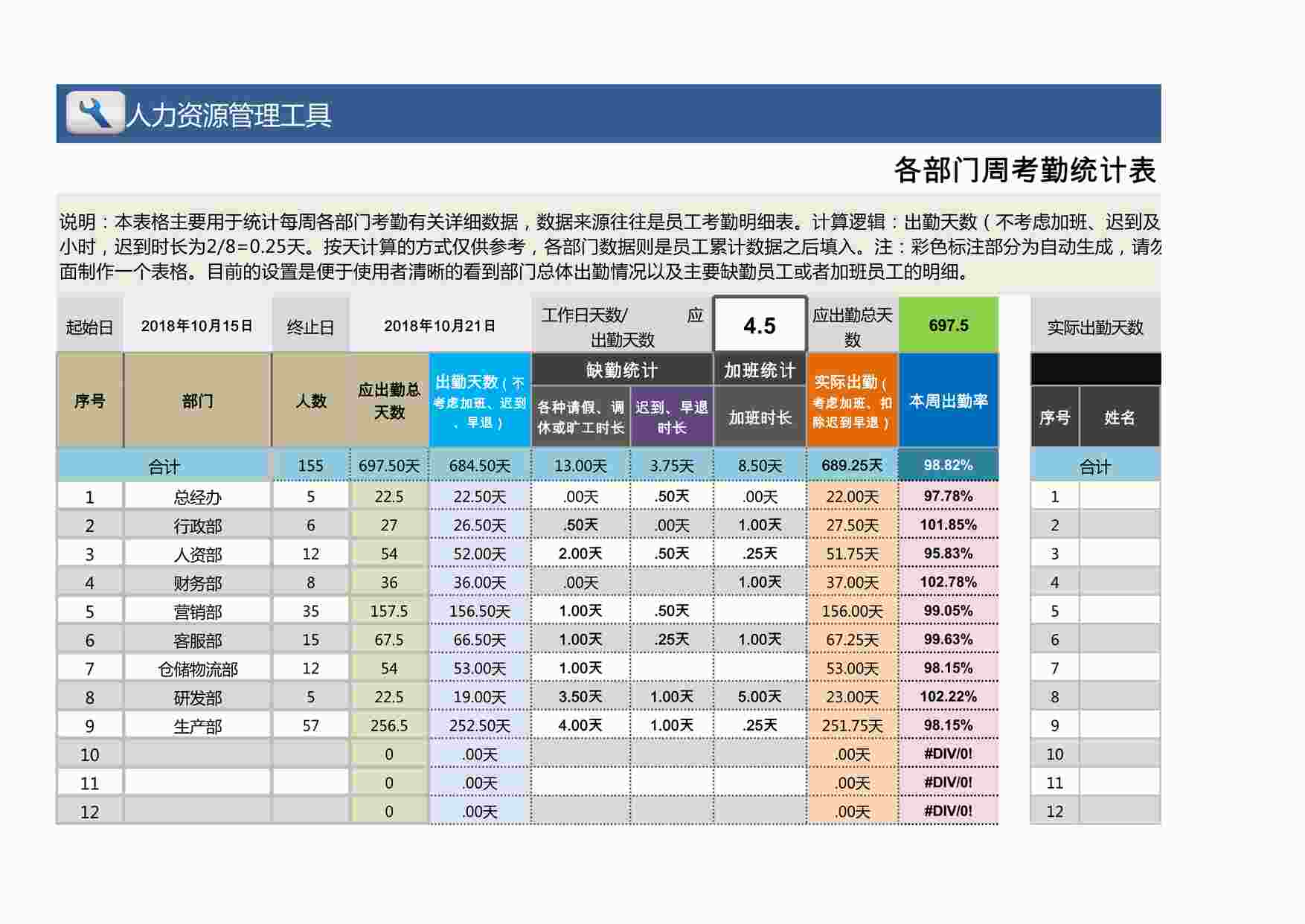
Task: Select 营销部 headcount cell 35
Action: pos(311,611)
